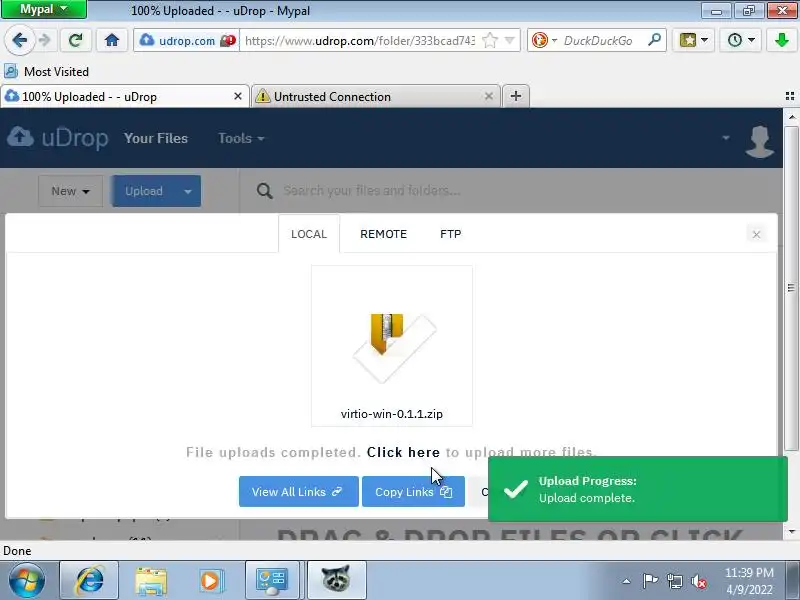The image size is (800, 600).
Task: Click the file search magnifier icon
Action: pos(264,191)
